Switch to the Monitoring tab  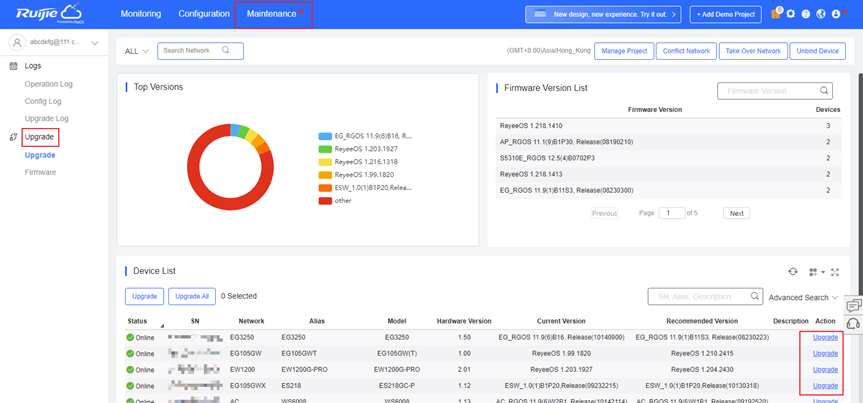click(x=141, y=14)
